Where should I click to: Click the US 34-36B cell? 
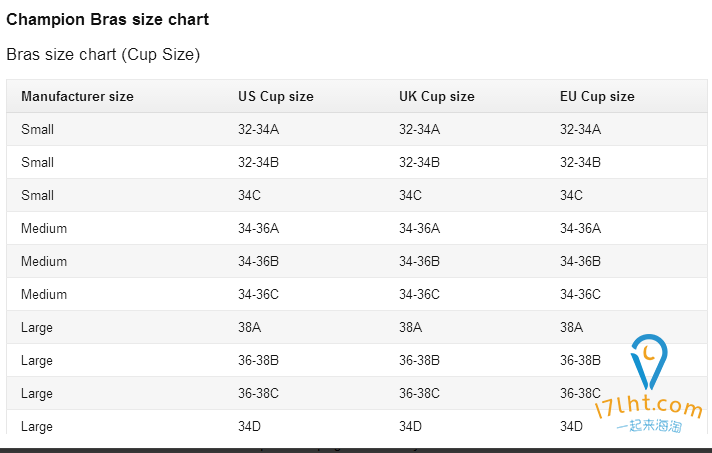pyautogui.click(x=258, y=261)
